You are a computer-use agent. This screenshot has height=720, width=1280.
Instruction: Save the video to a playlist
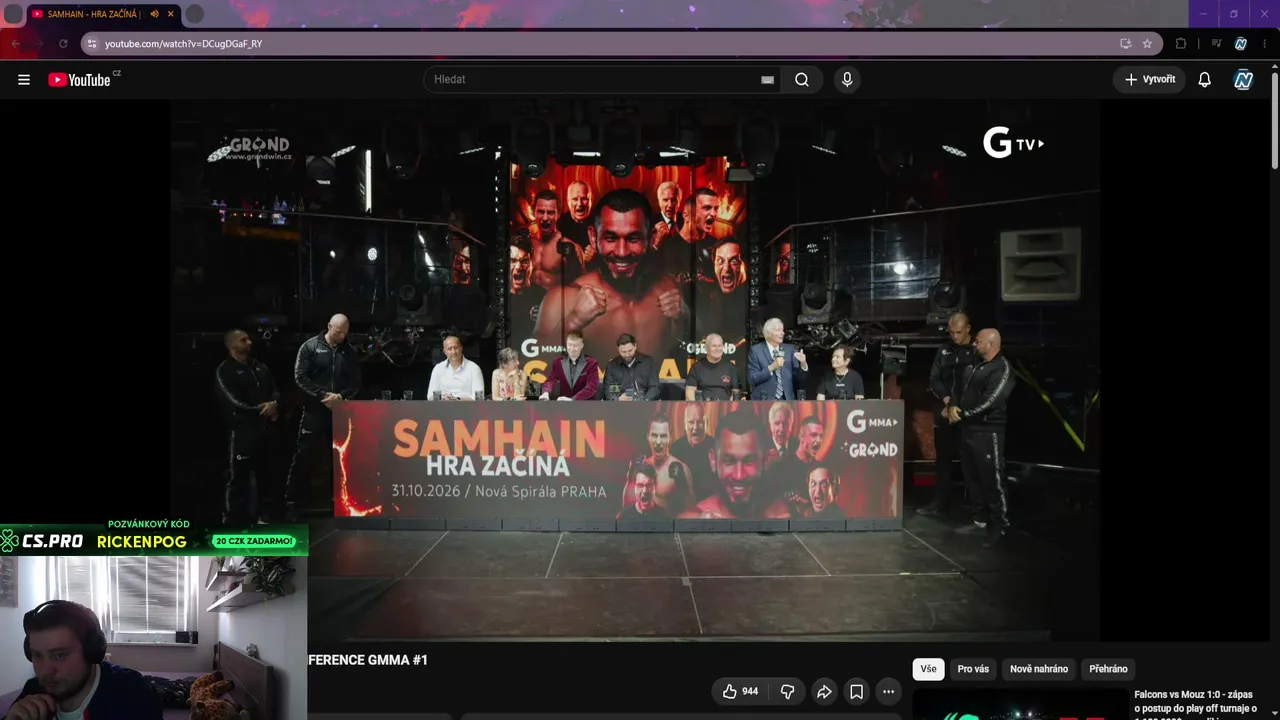[856, 691]
